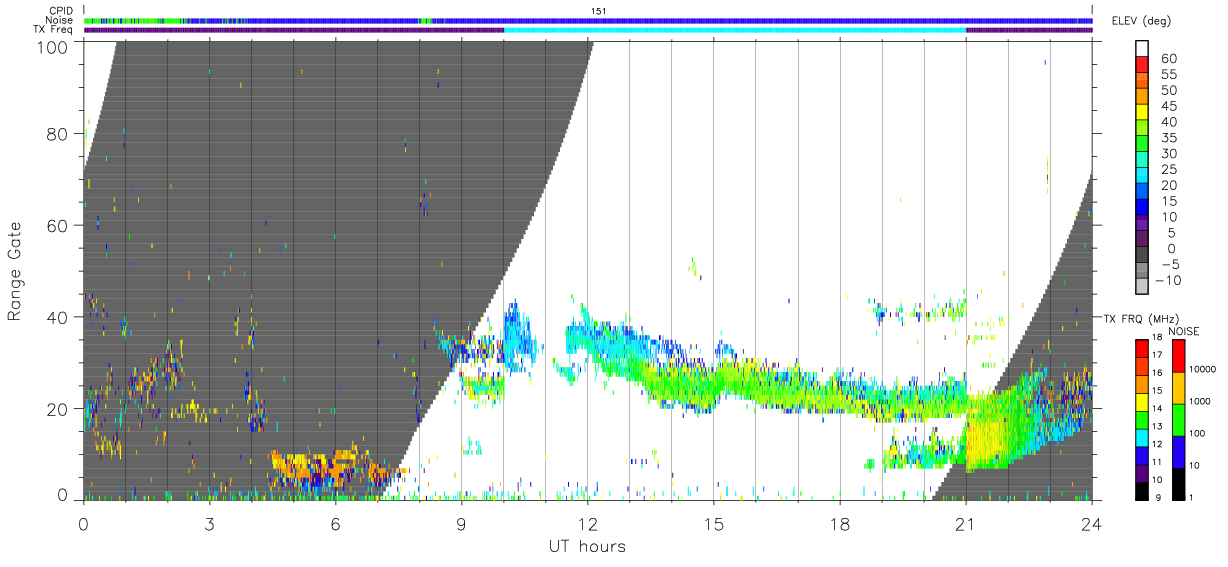Screen dimensions: 1228x567
Task: Click the Noise strip label
Action: click(x=59, y=20)
